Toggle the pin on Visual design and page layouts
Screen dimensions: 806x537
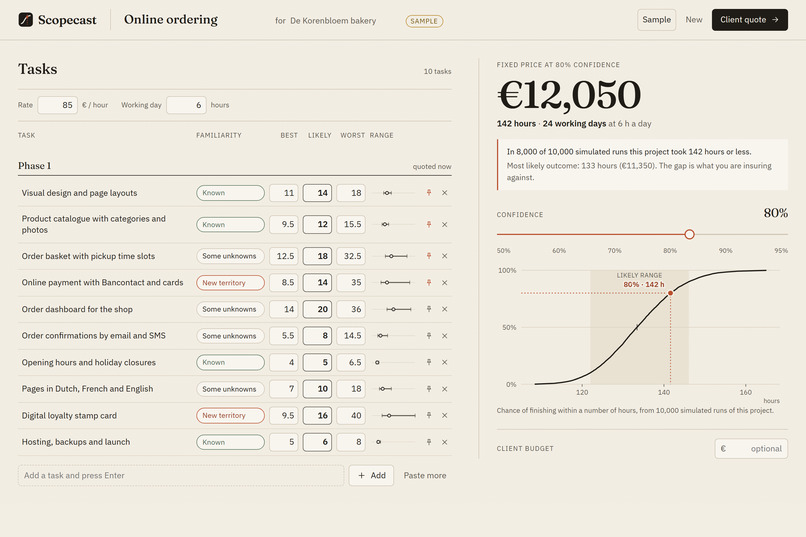(429, 193)
